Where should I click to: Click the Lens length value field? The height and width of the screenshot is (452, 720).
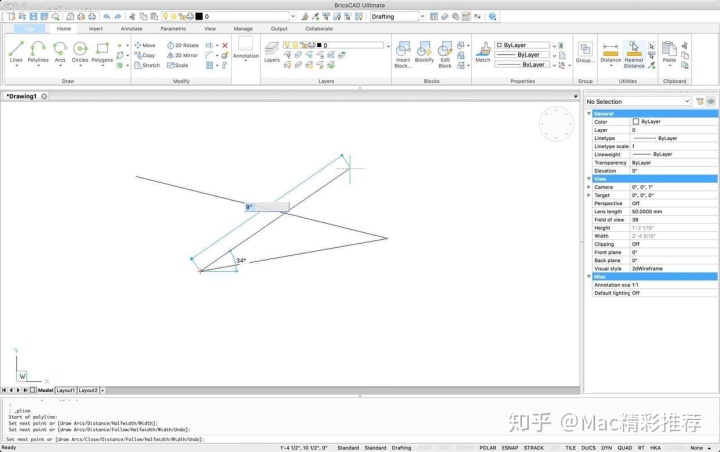coord(673,212)
